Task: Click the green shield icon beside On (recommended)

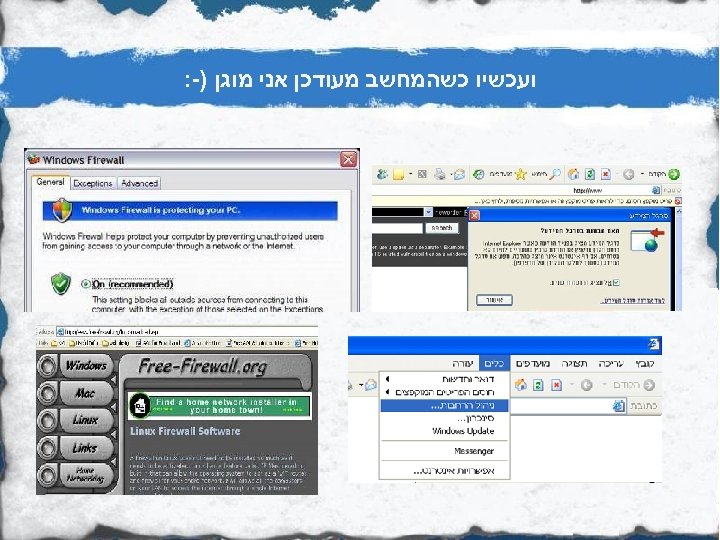Action: pyautogui.click(x=61, y=283)
